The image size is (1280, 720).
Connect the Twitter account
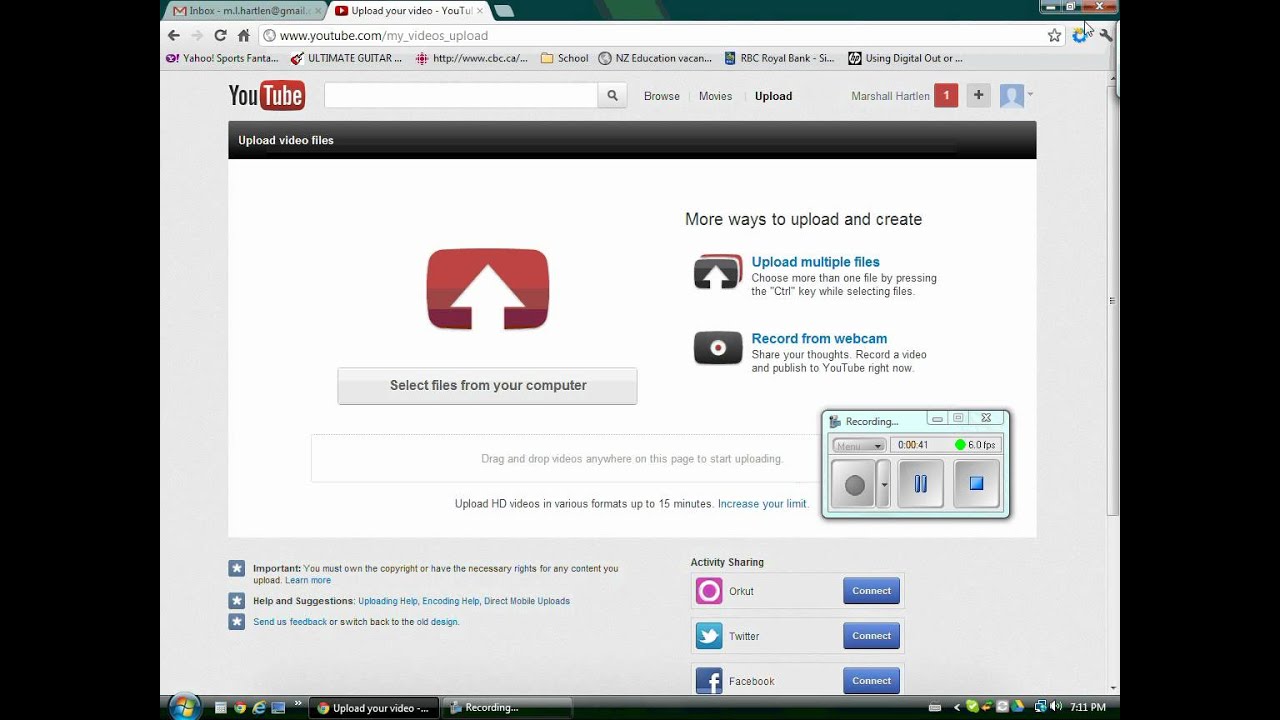(x=871, y=636)
